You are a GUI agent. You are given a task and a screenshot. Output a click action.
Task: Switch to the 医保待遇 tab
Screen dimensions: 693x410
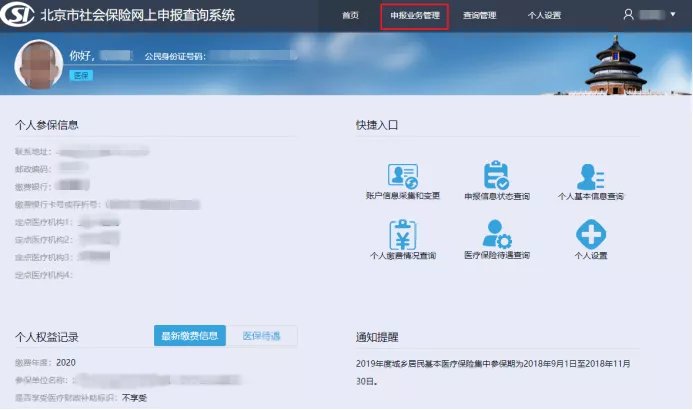coord(262,336)
